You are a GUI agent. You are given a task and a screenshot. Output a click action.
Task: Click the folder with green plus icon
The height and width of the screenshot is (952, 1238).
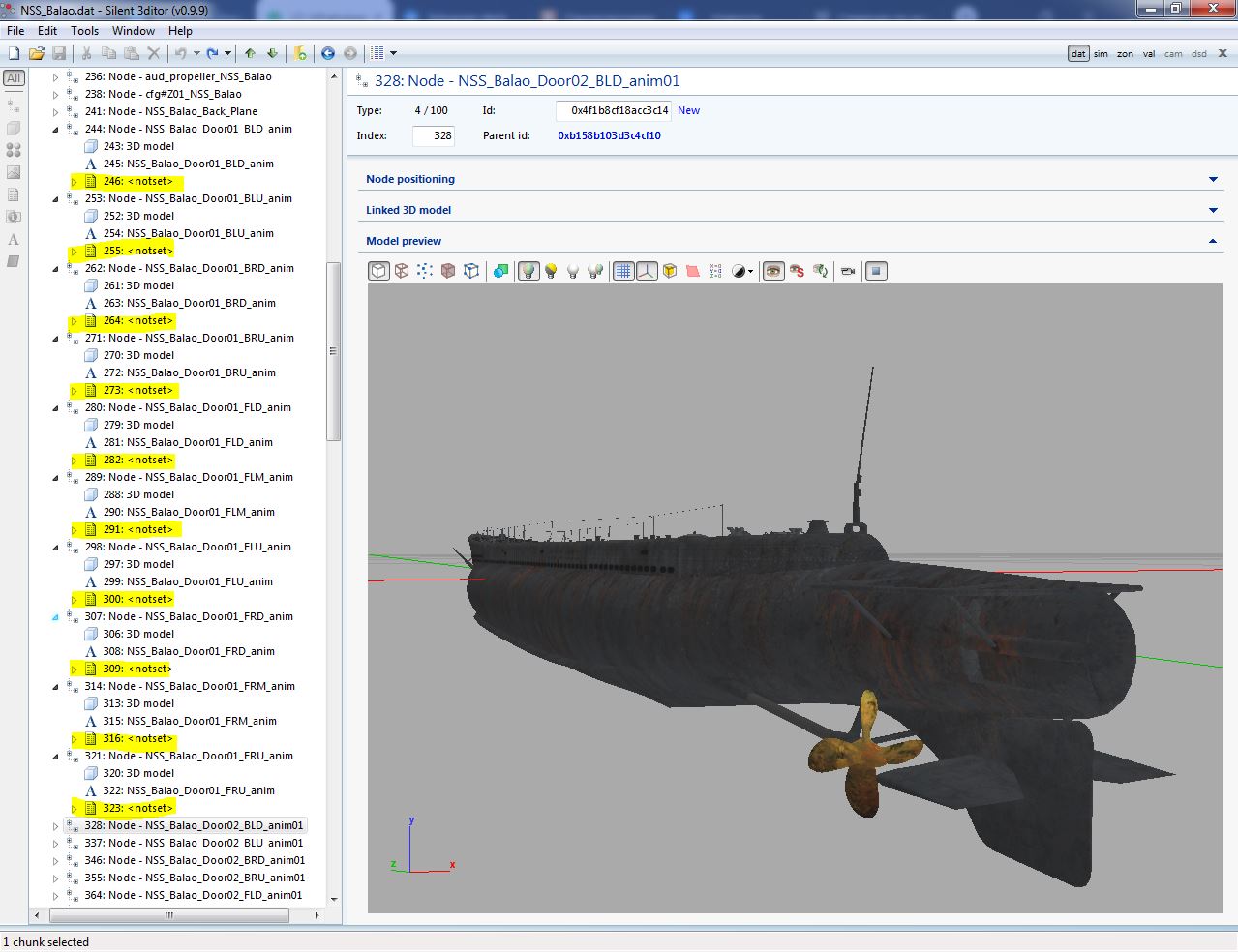coord(300,53)
